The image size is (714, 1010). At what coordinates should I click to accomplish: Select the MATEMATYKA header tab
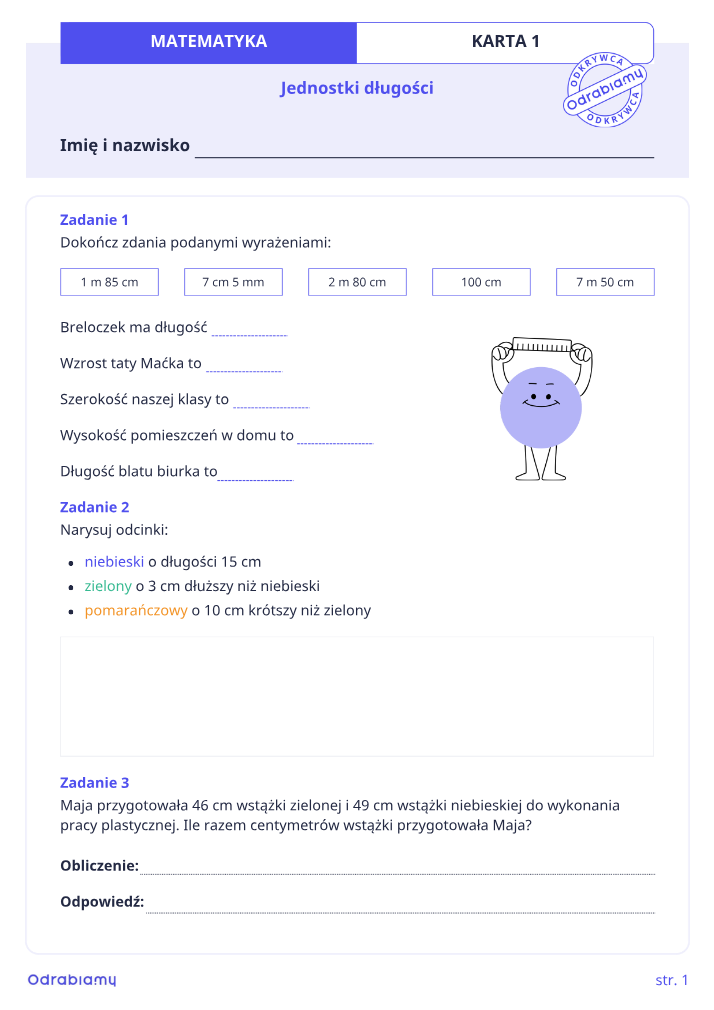coord(208,43)
